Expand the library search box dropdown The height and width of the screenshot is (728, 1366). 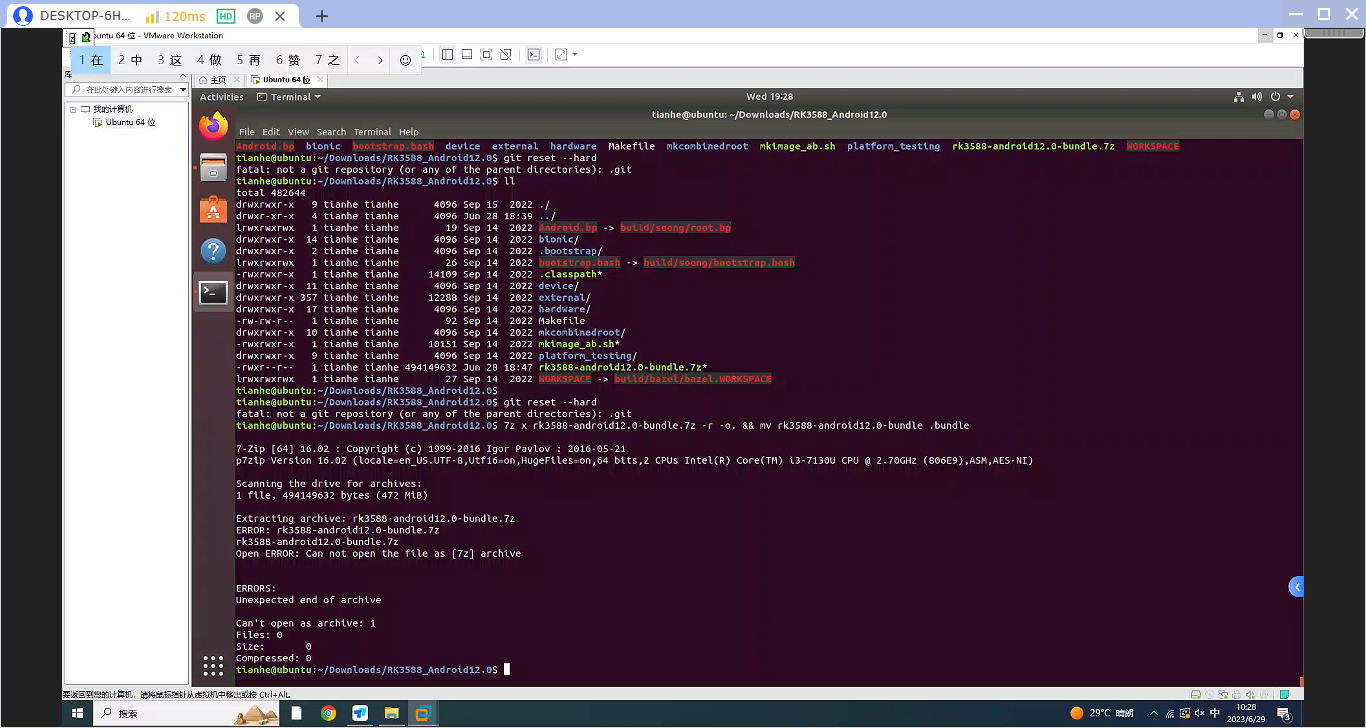pyautogui.click(x=181, y=90)
